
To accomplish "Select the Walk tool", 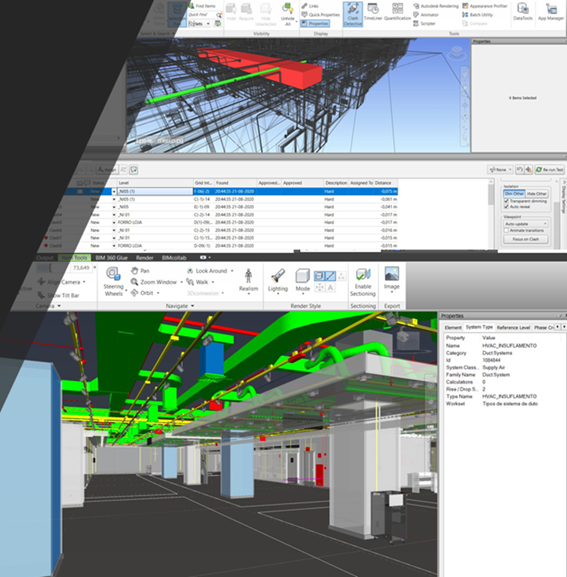I will (x=197, y=282).
